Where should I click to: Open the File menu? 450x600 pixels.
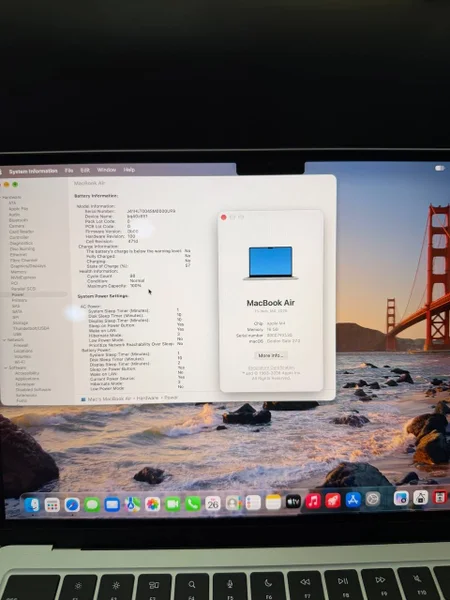[x=69, y=170]
